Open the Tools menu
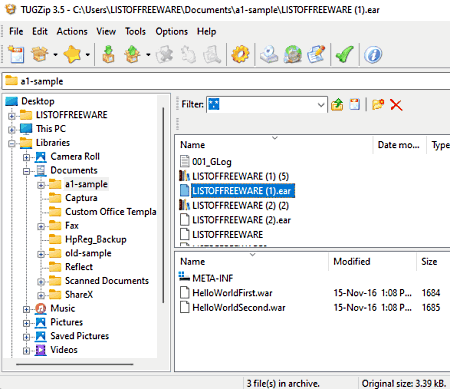 tap(135, 31)
